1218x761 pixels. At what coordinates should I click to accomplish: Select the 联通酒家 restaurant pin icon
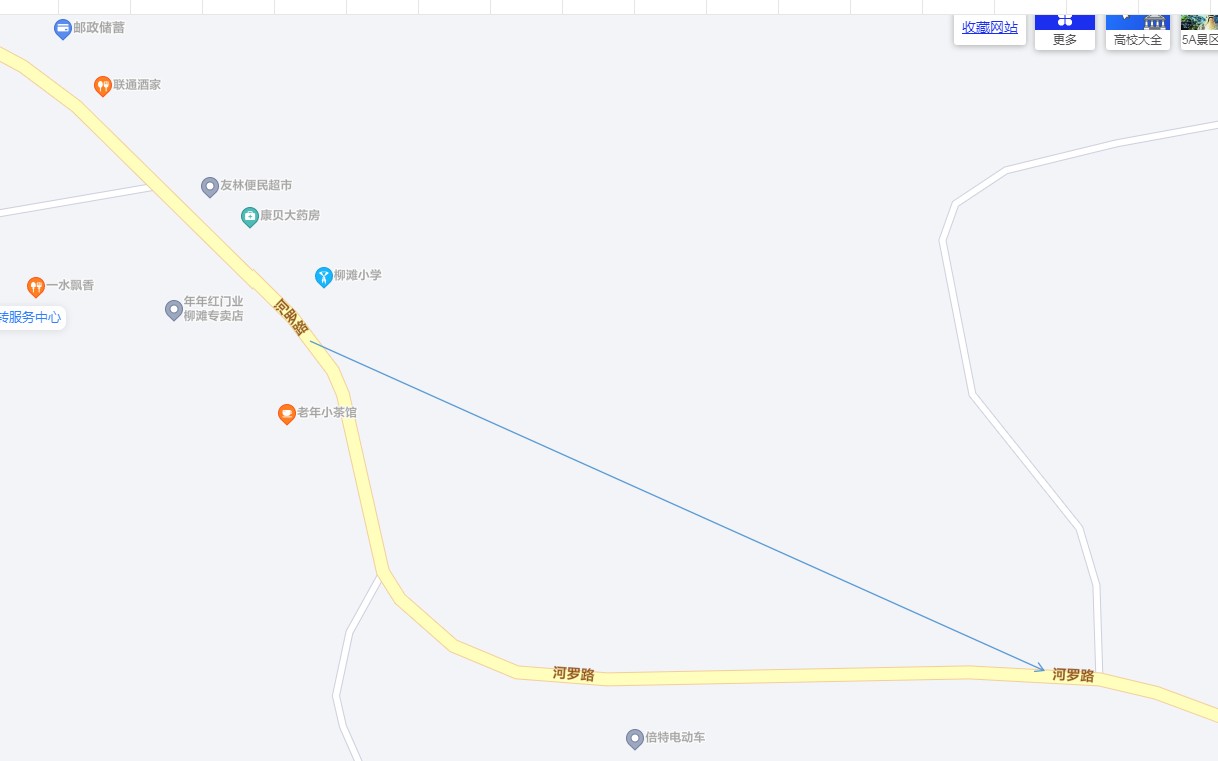102,86
